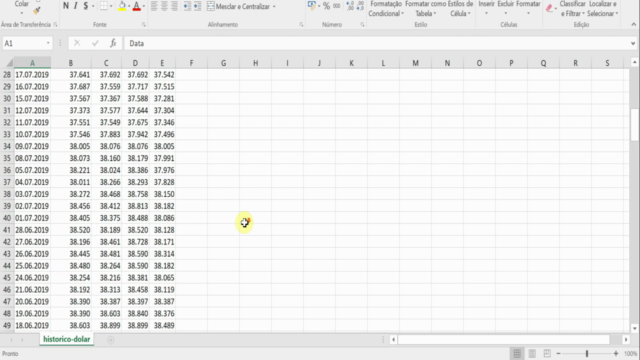
Task: Apply thousands separator (000) format
Action: (x=336, y=6)
